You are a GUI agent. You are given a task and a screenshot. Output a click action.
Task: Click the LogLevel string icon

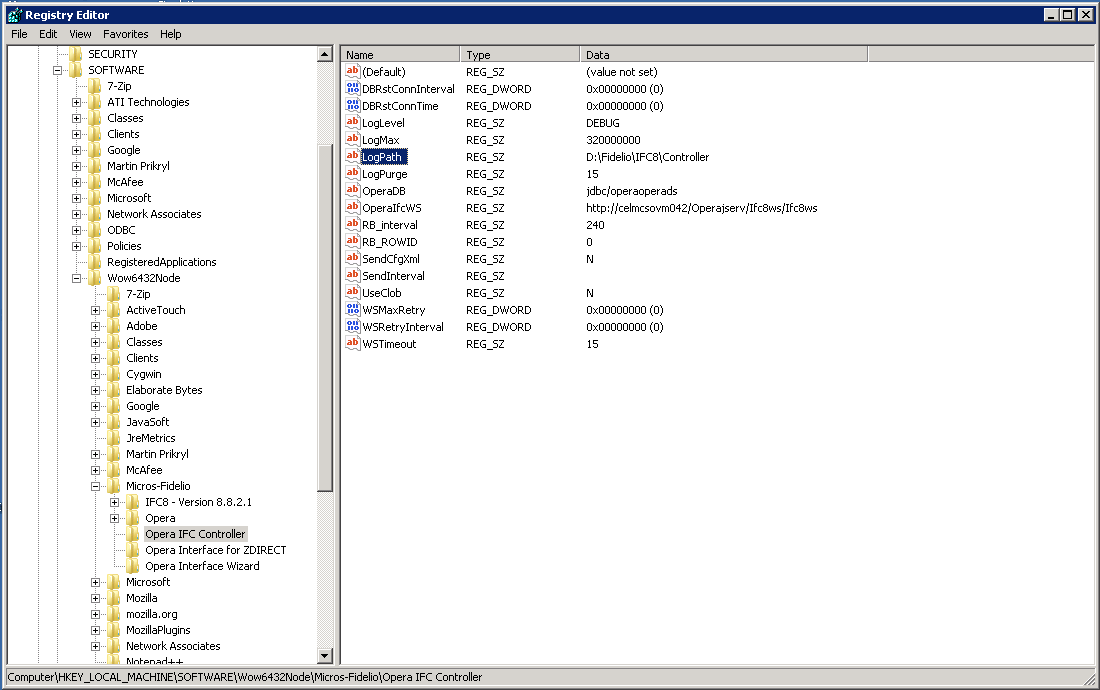(352, 123)
